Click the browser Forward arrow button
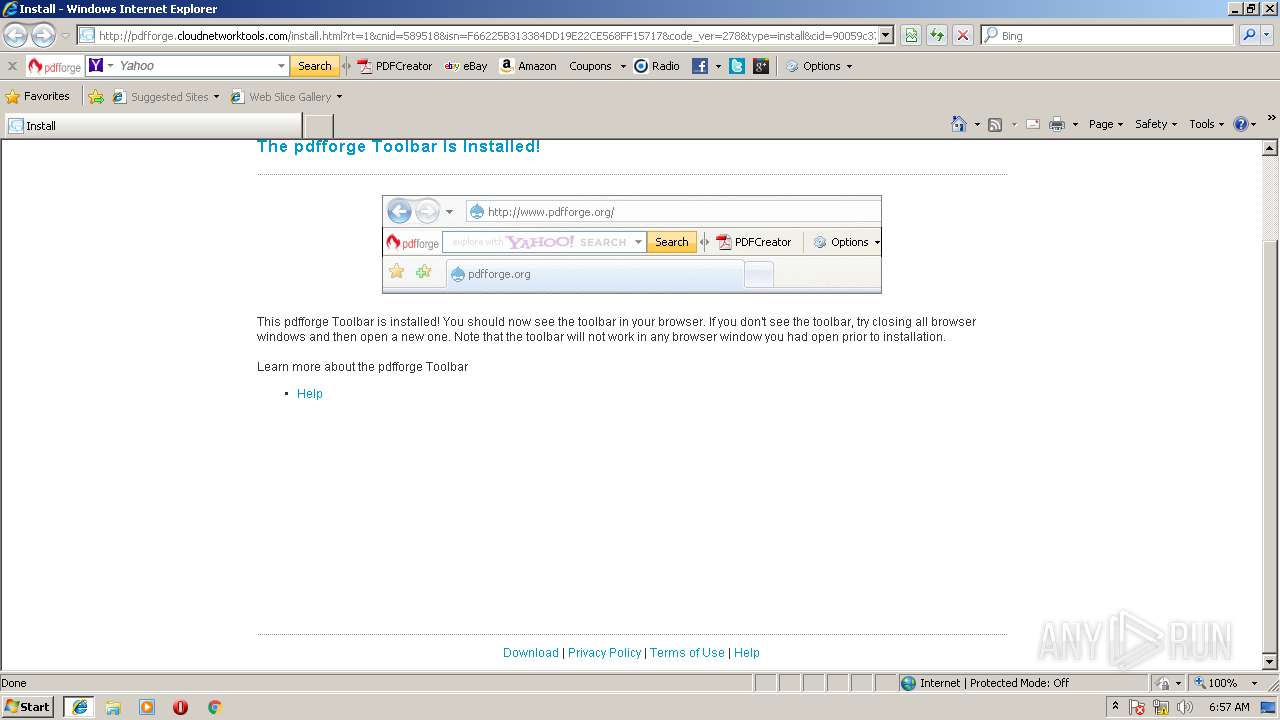 click(43, 36)
